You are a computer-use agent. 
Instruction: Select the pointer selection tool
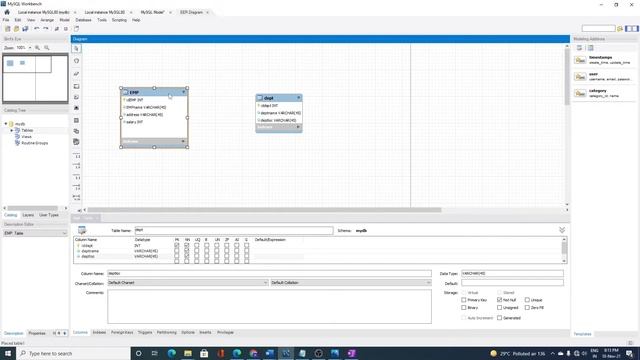point(76,49)
